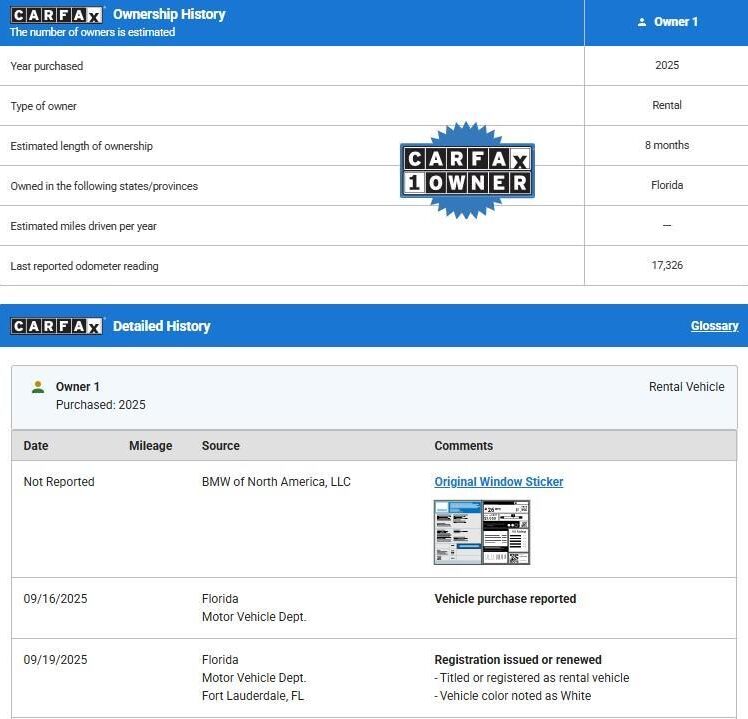The image size is (748, 719).
Task: Select the 'Type of owner' row label
Action: 43,106
